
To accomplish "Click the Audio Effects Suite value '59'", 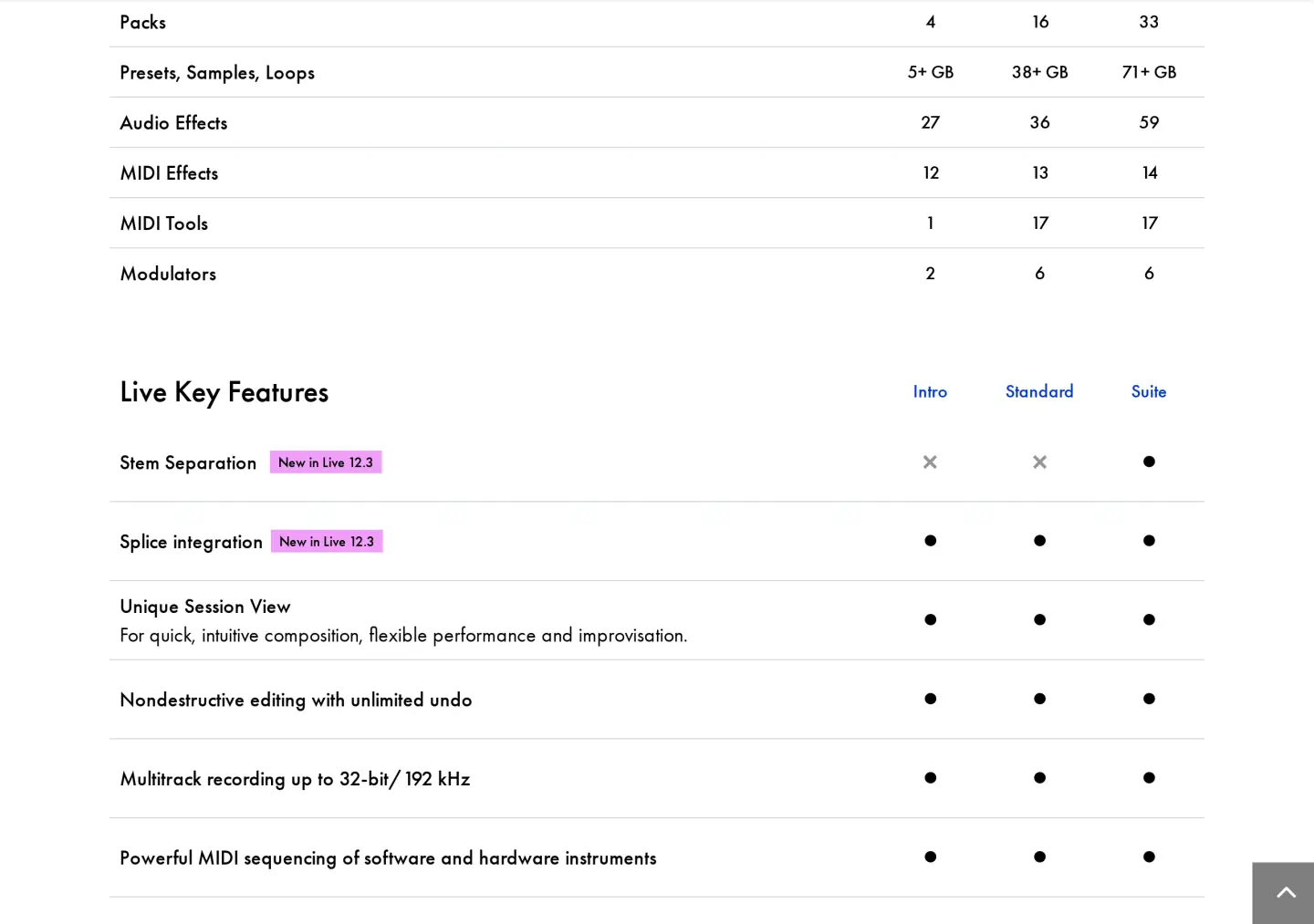I will coord(1149,122).
